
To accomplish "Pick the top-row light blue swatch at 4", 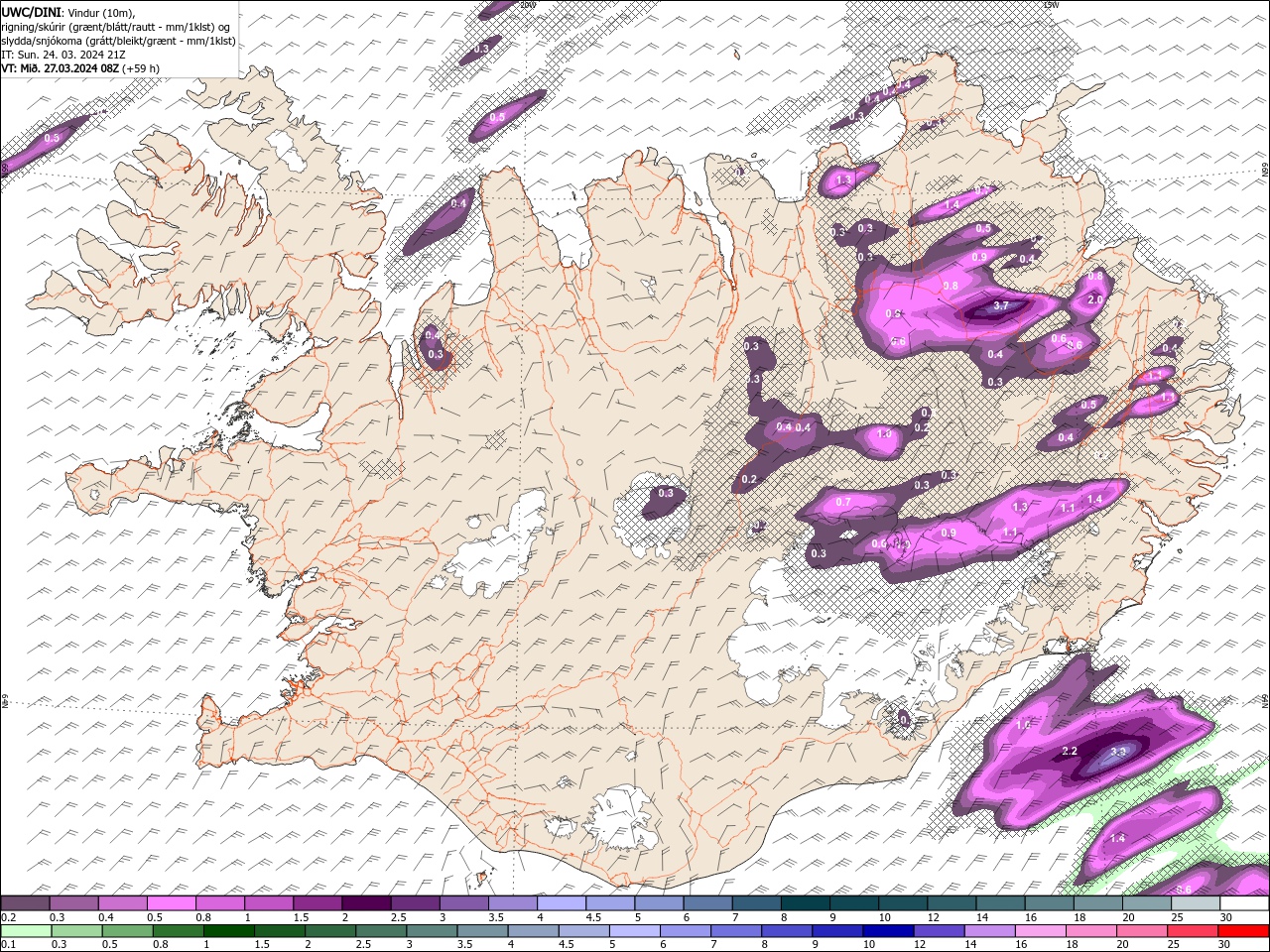I will click(562, 903).
